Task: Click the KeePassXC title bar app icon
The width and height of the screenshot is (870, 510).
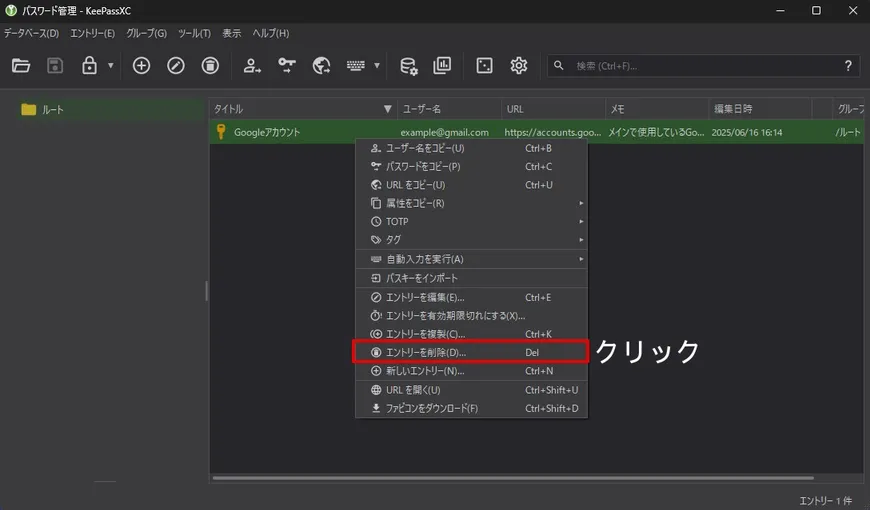Action: [x=11, y=11]
